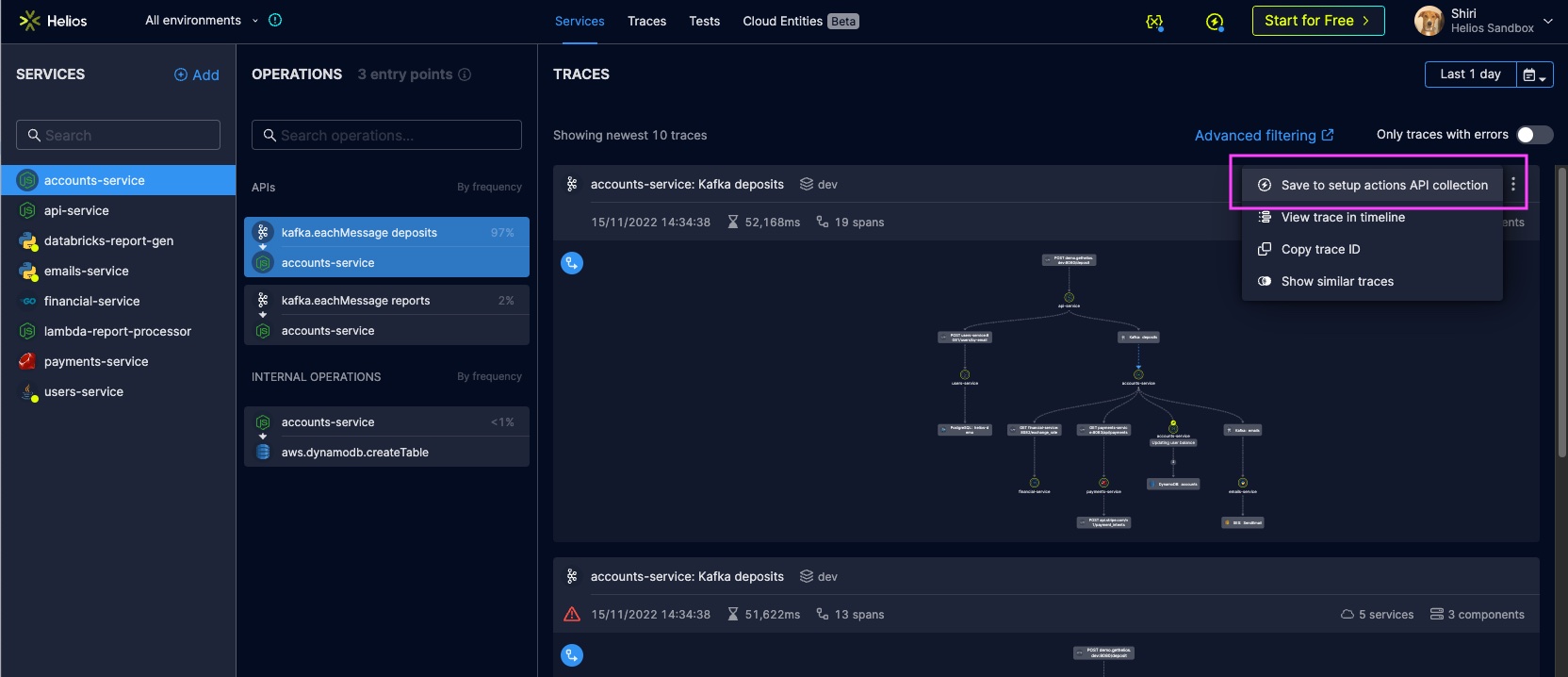Click the 52,168ms duration of first trace
The width and height of the screenshot is (1568, 677).
[x=763, y=222]
